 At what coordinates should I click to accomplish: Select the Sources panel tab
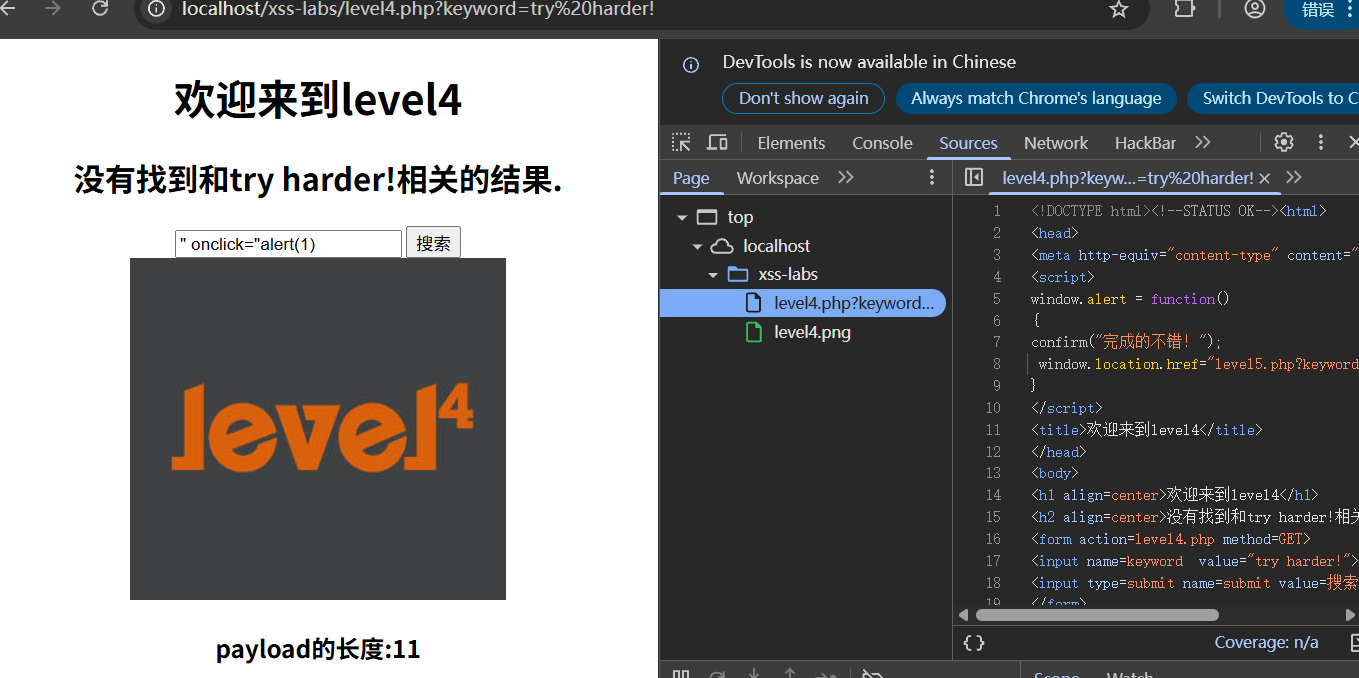968,143
